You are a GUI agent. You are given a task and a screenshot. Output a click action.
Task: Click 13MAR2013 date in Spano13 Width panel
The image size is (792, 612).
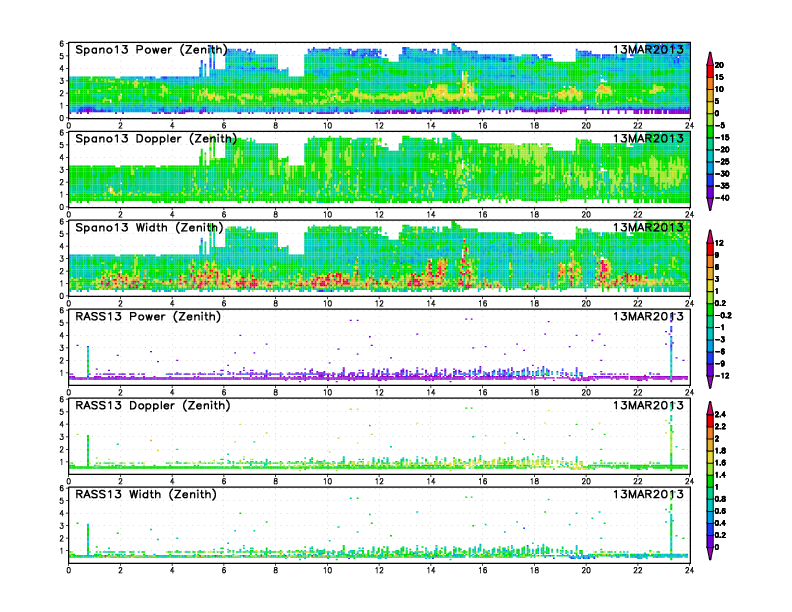point(648,227)
